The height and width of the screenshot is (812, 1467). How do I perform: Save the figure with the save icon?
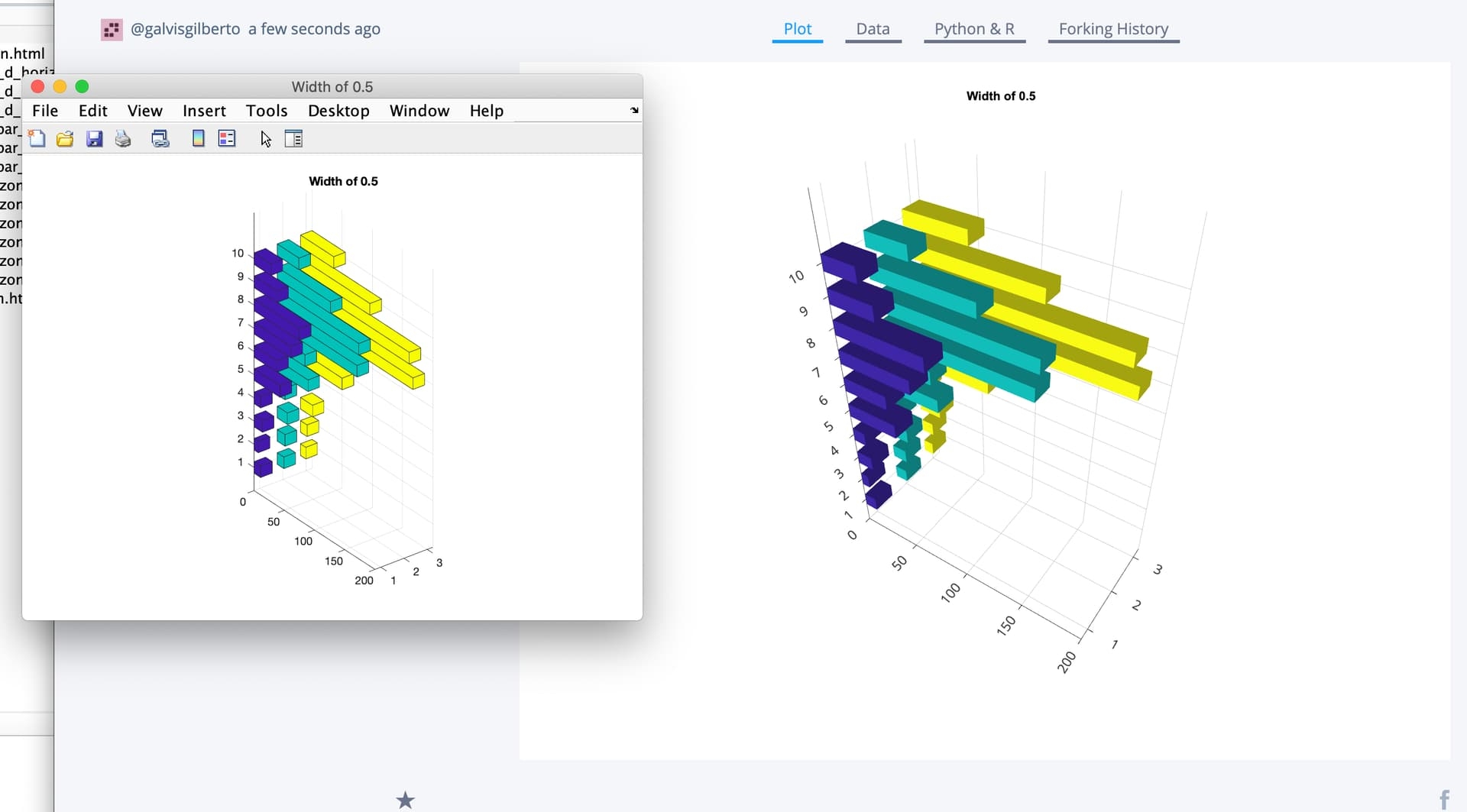94,138
